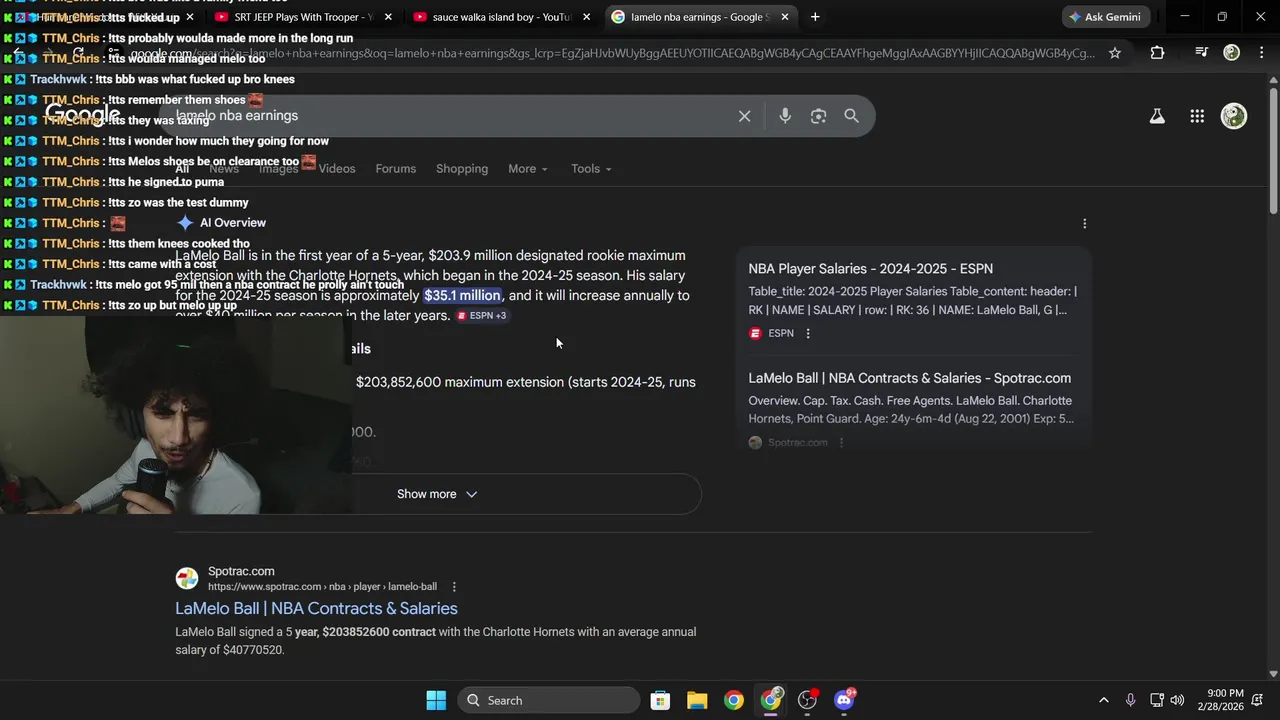
Task: Submit the search with the magnifier icon
Action: pos(851,116)
